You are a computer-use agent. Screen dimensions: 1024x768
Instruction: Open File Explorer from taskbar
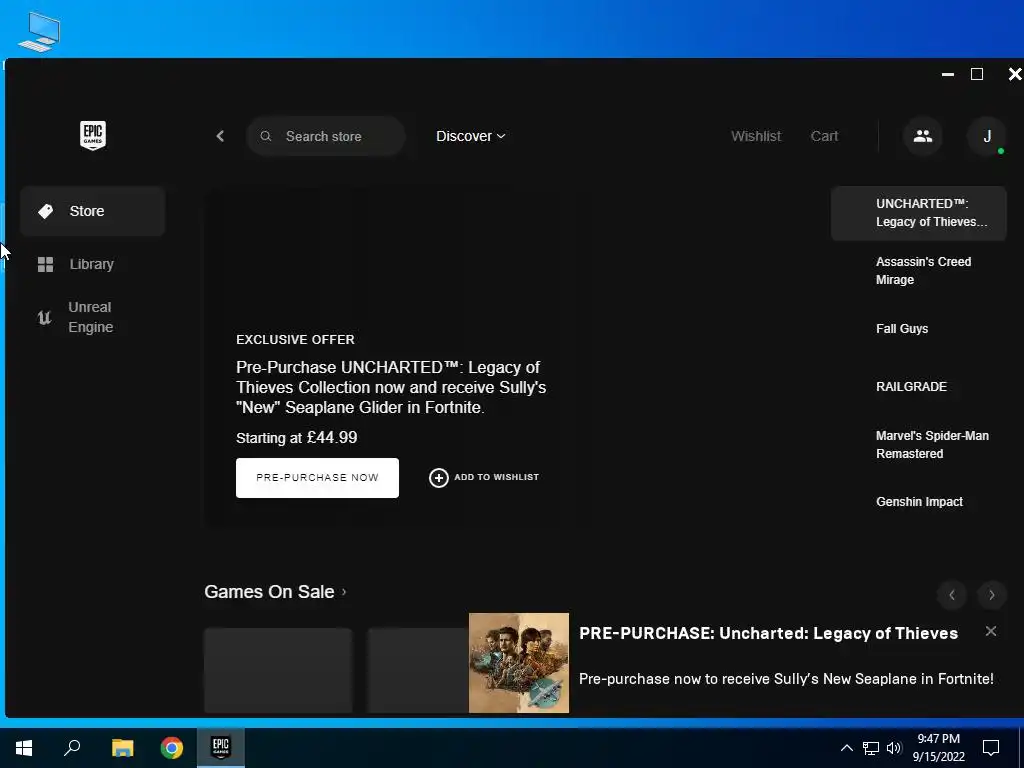click(122, 747)
